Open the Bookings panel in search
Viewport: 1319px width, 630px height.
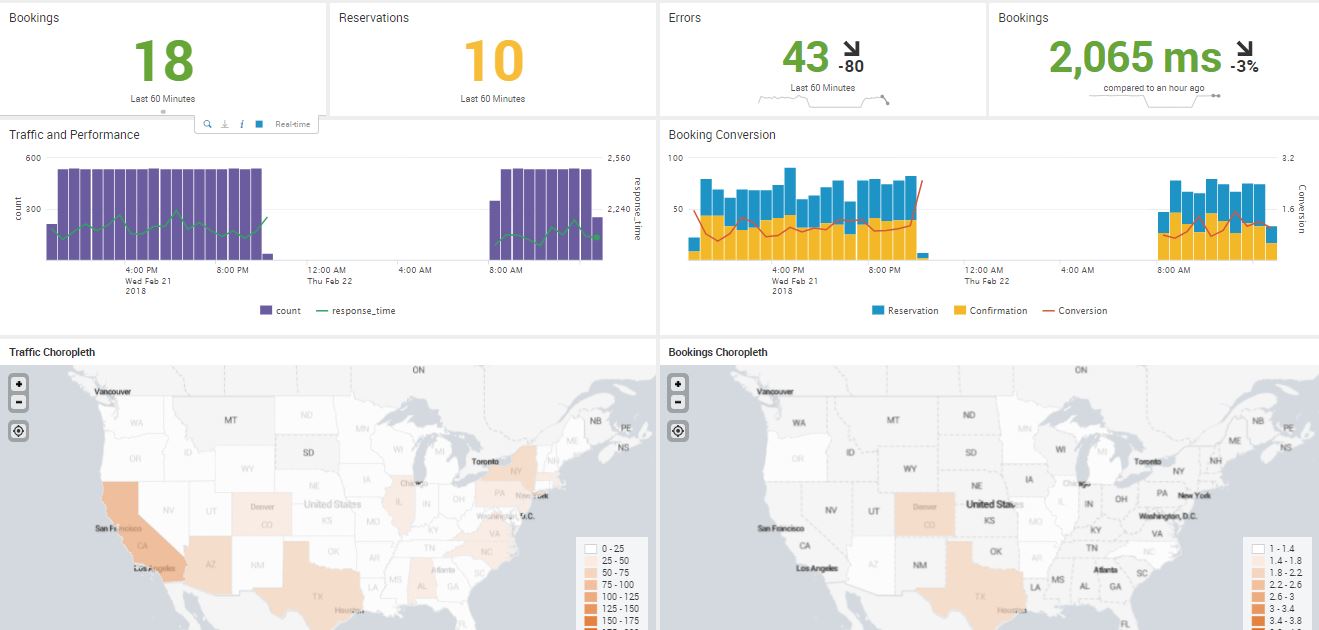tap(207, 124)
